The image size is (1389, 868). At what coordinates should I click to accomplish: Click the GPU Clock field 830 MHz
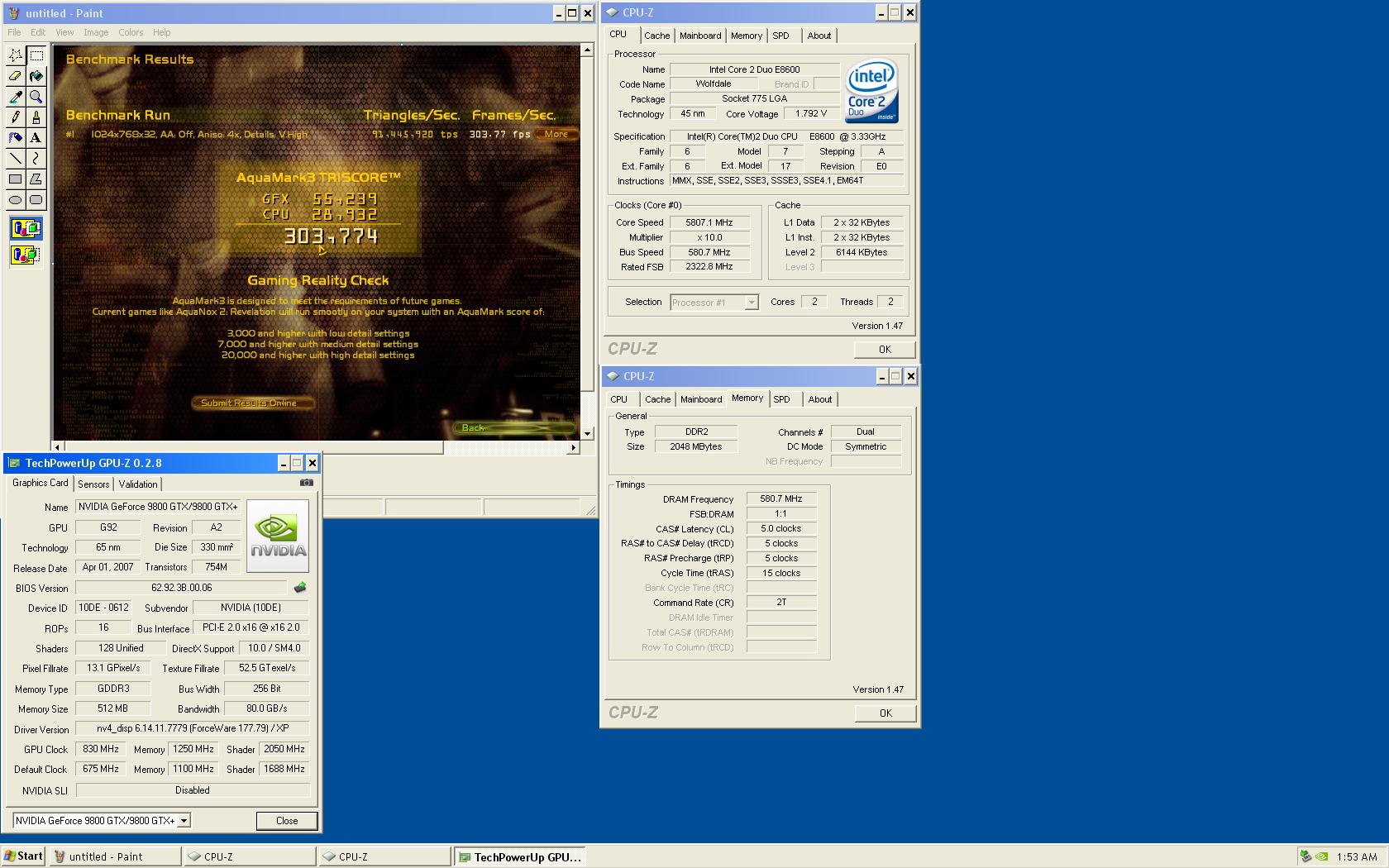coord(103,749)
